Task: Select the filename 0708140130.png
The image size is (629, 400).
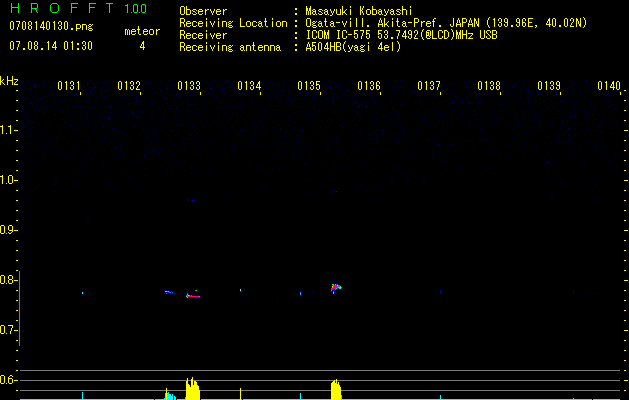Action: [x=51, y=26]
